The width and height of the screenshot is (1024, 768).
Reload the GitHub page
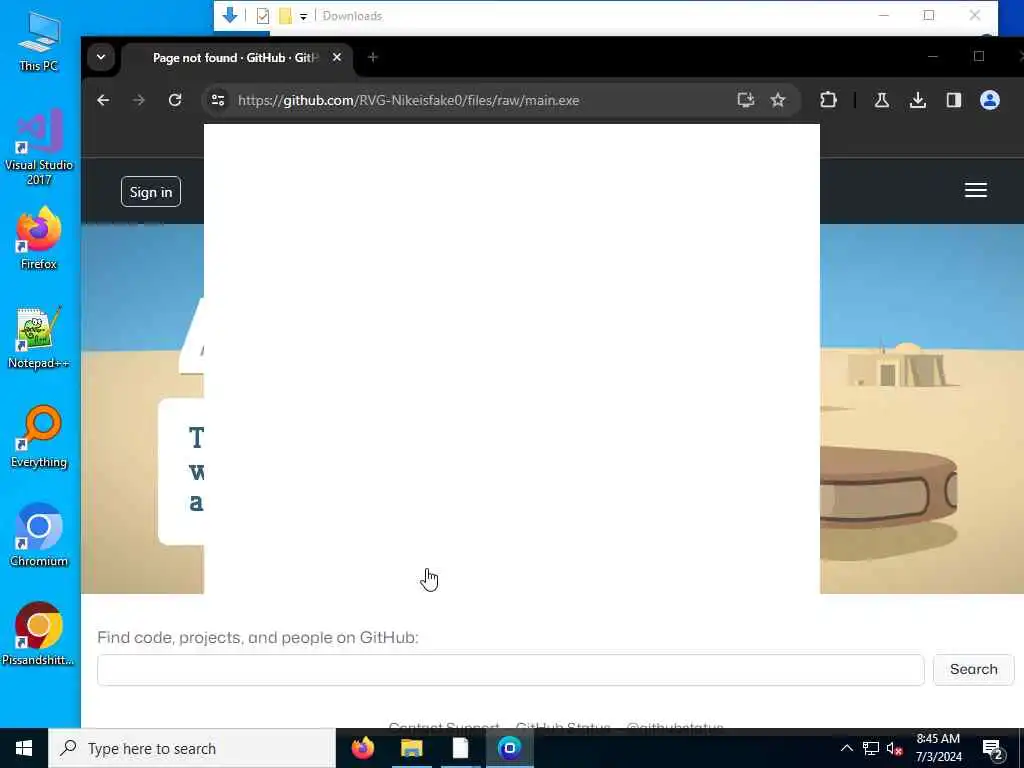point(174,100)
